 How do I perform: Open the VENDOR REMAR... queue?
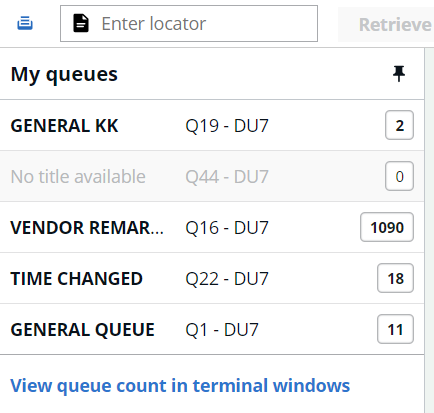212,227
